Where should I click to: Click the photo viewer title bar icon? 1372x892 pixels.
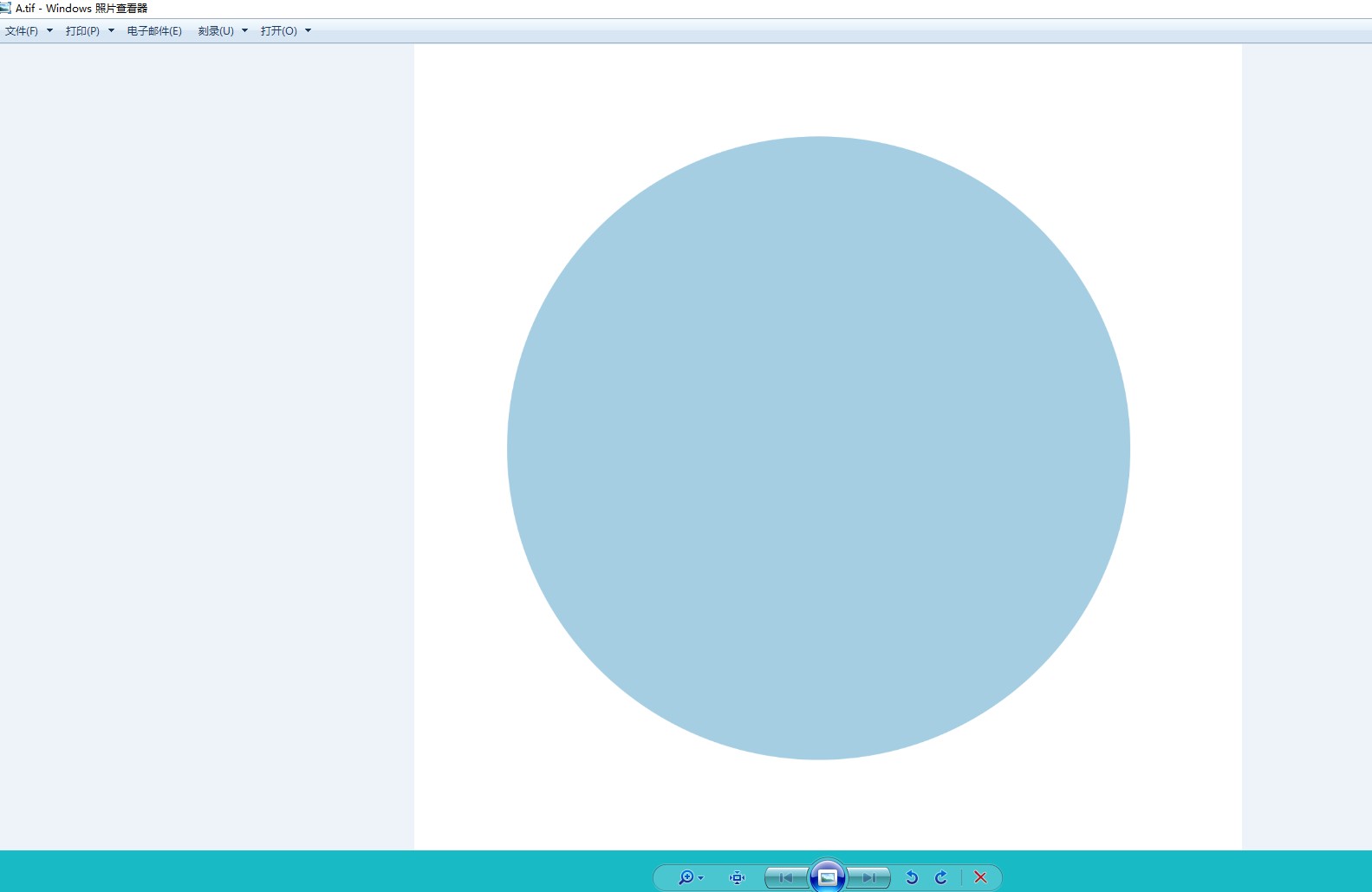pyautogui.click(x=5, y=8)
